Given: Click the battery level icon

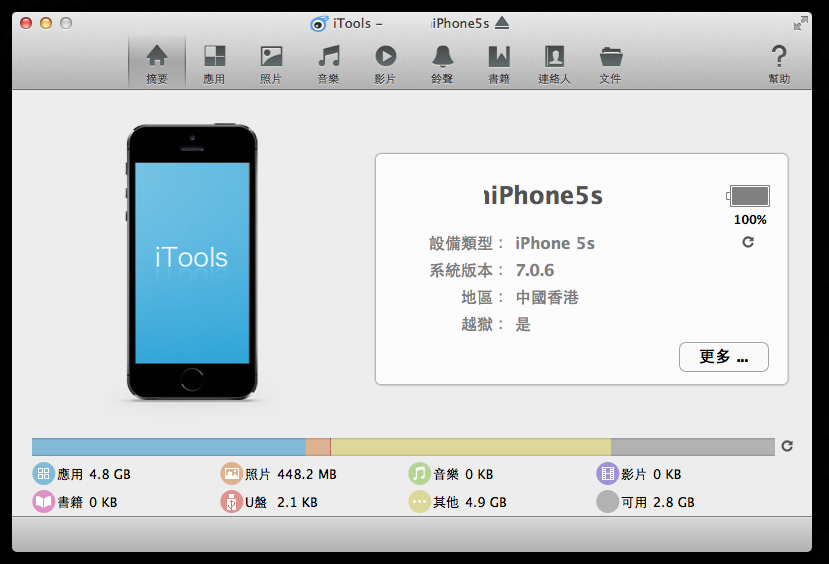Looking at the screenshot, I should (748, 196).
